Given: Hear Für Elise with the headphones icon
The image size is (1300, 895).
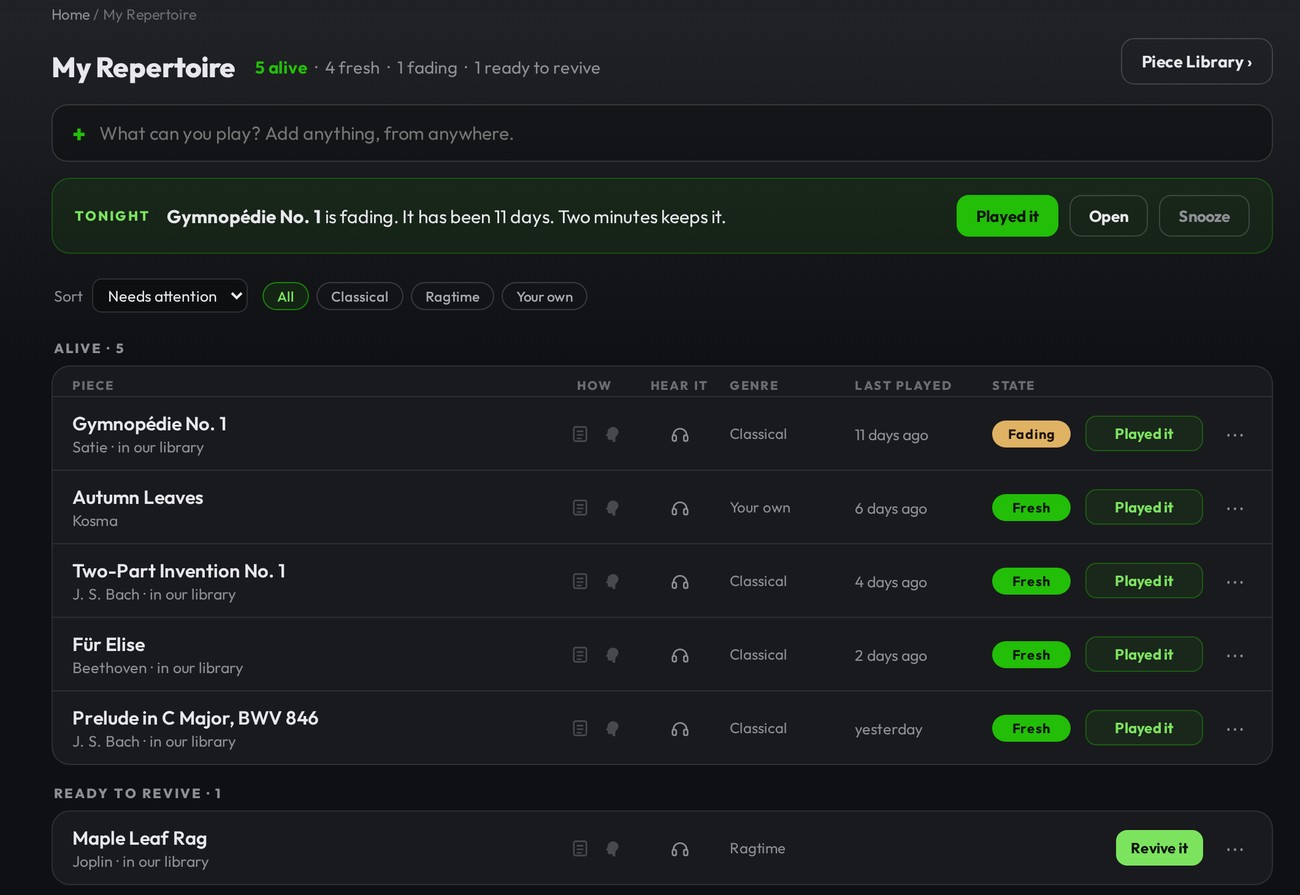Looking at the screenshot, I should click(680, 655).
